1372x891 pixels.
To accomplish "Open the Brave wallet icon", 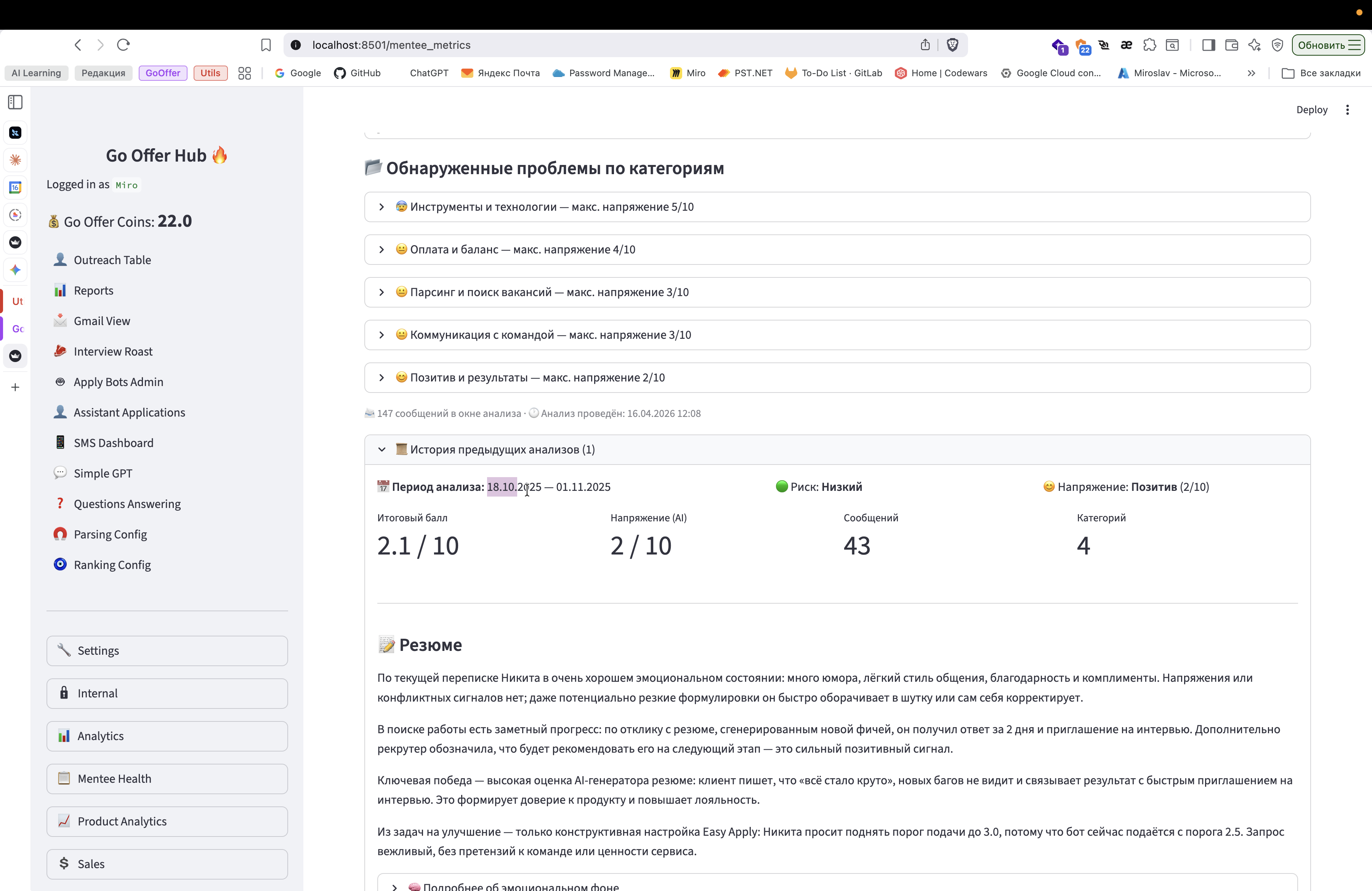I will coord(1231,45).
